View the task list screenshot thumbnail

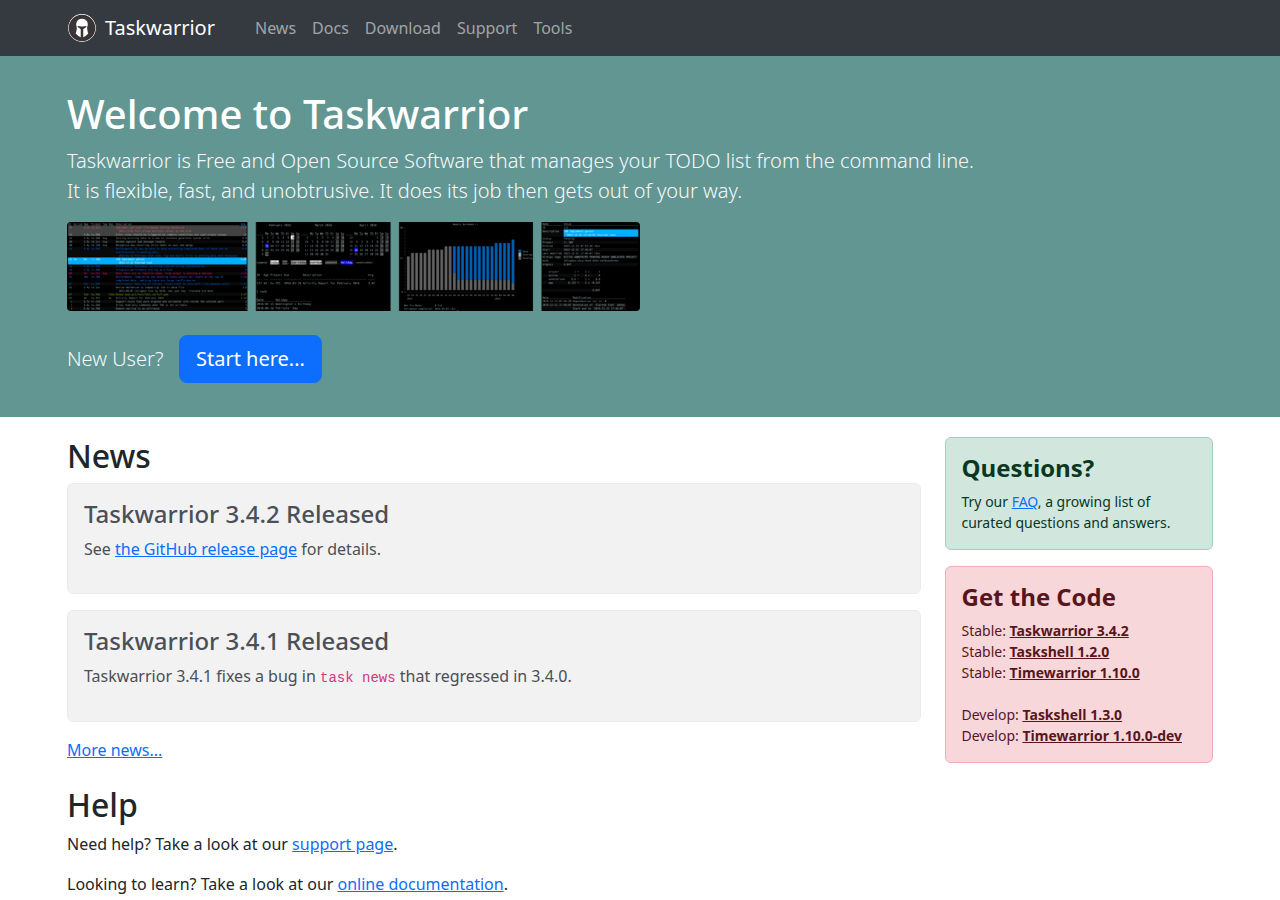pyautogui.click(x=158, y=267)
